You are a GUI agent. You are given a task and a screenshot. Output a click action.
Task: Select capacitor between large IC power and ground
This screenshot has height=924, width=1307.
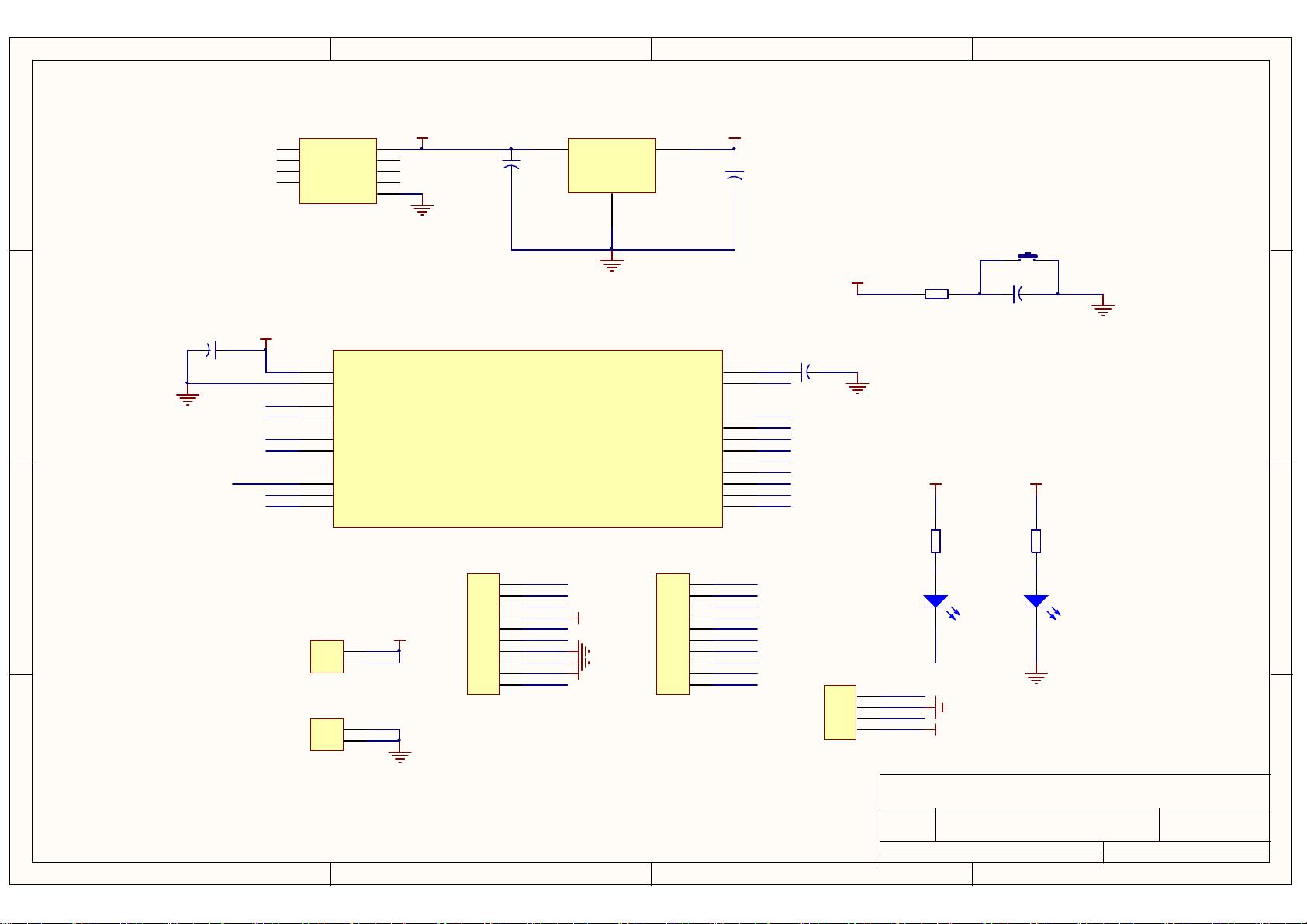[x=212, y=350]
